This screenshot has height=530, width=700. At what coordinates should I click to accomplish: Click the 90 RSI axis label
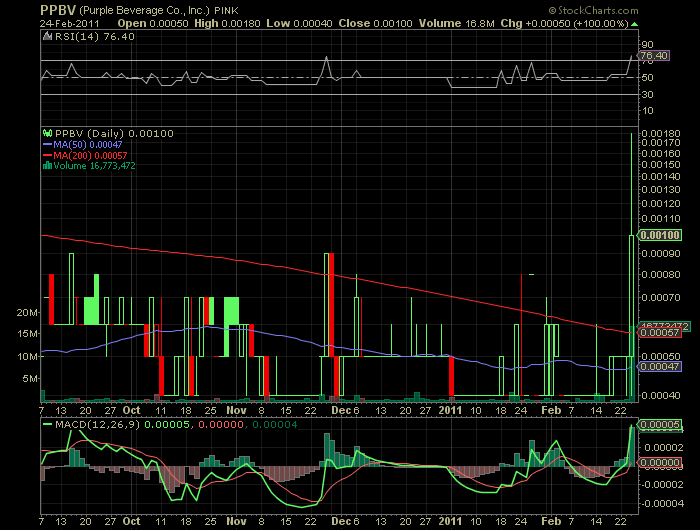click(647, 45)
